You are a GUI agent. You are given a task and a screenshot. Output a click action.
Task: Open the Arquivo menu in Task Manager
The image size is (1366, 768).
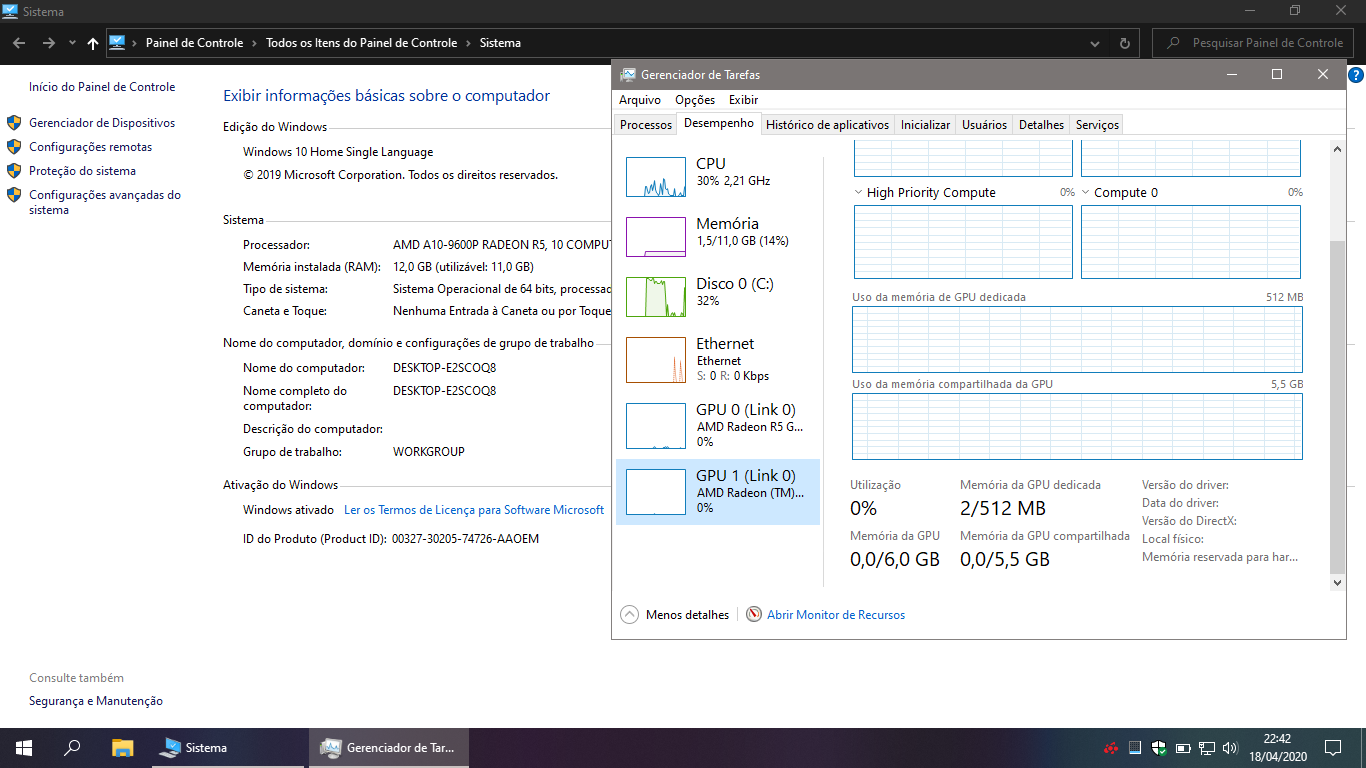tap(640, 100)
